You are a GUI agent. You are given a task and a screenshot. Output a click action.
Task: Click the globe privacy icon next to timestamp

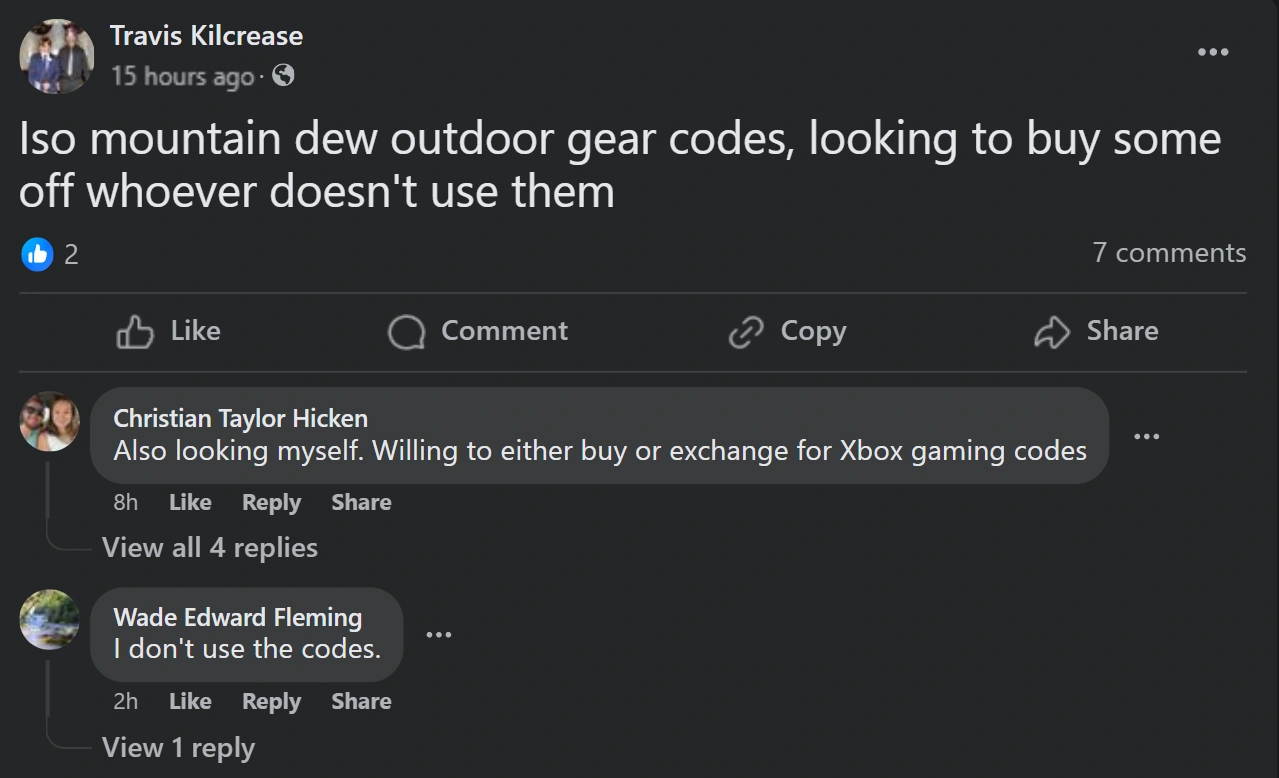coord(283,76)
